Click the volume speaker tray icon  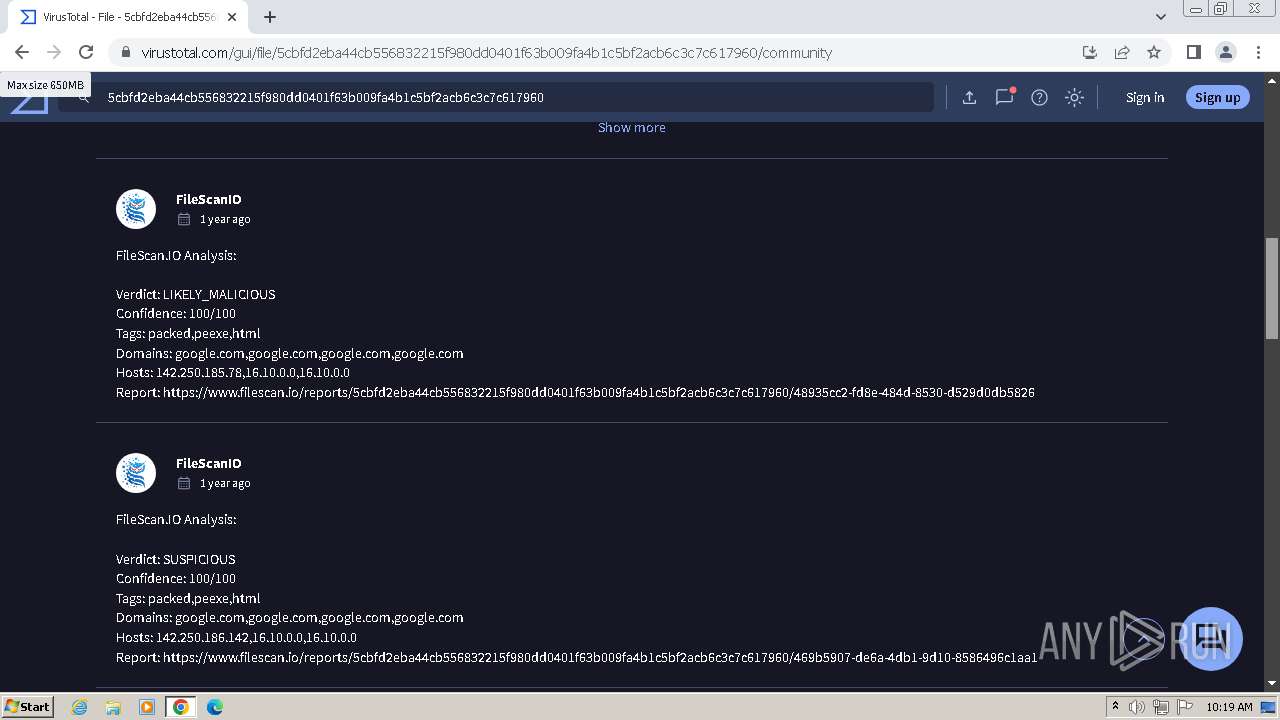(1137, 707)
